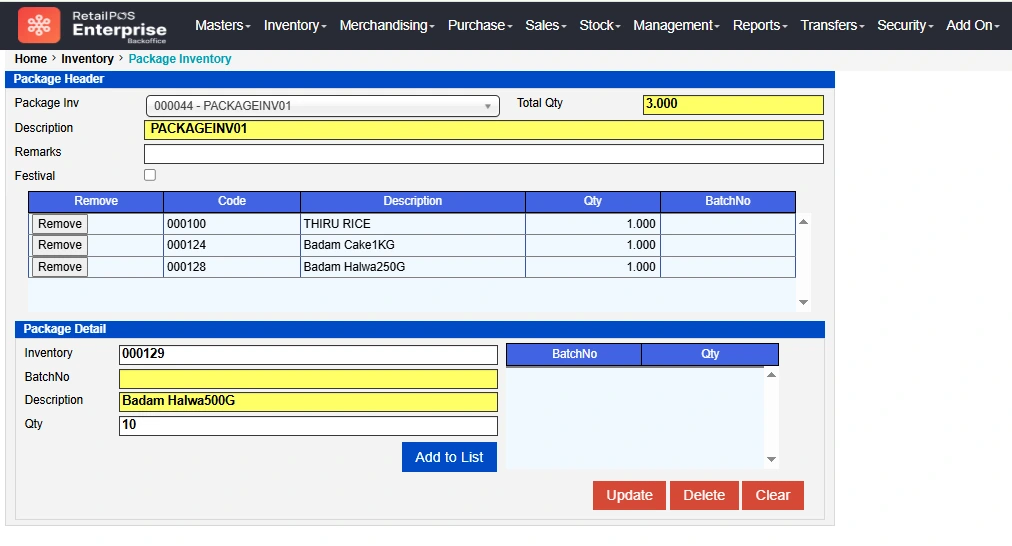Click the Inventory field containing 000129

pos(309,354)
